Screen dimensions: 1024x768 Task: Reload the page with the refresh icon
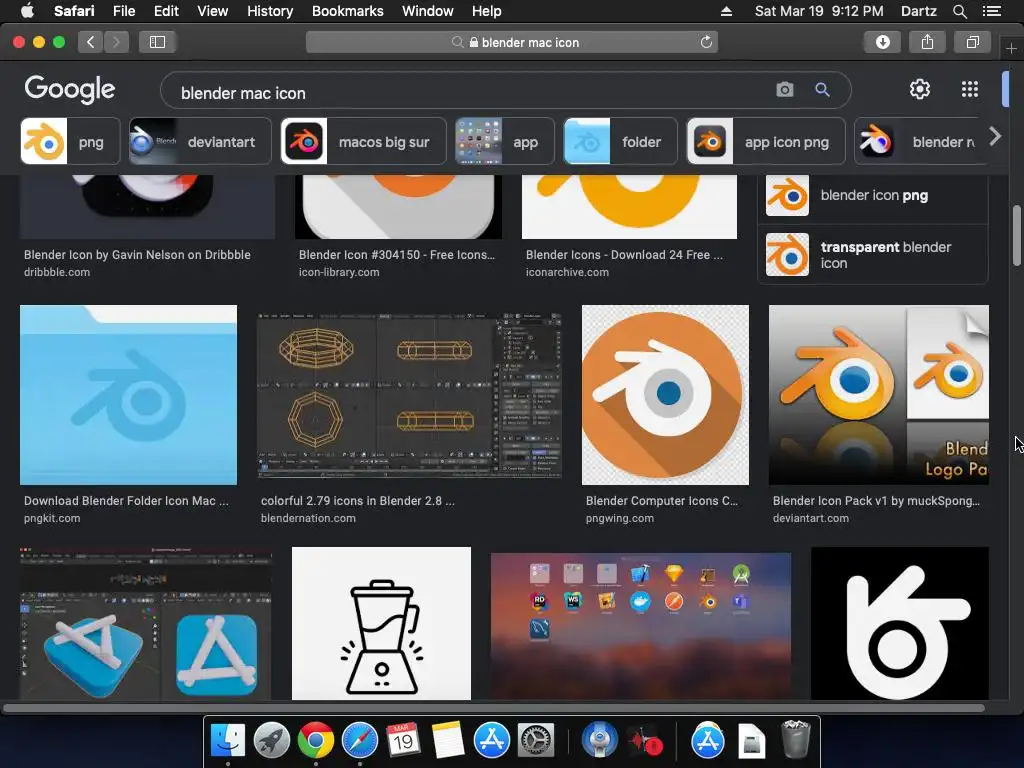coord(706,42)
